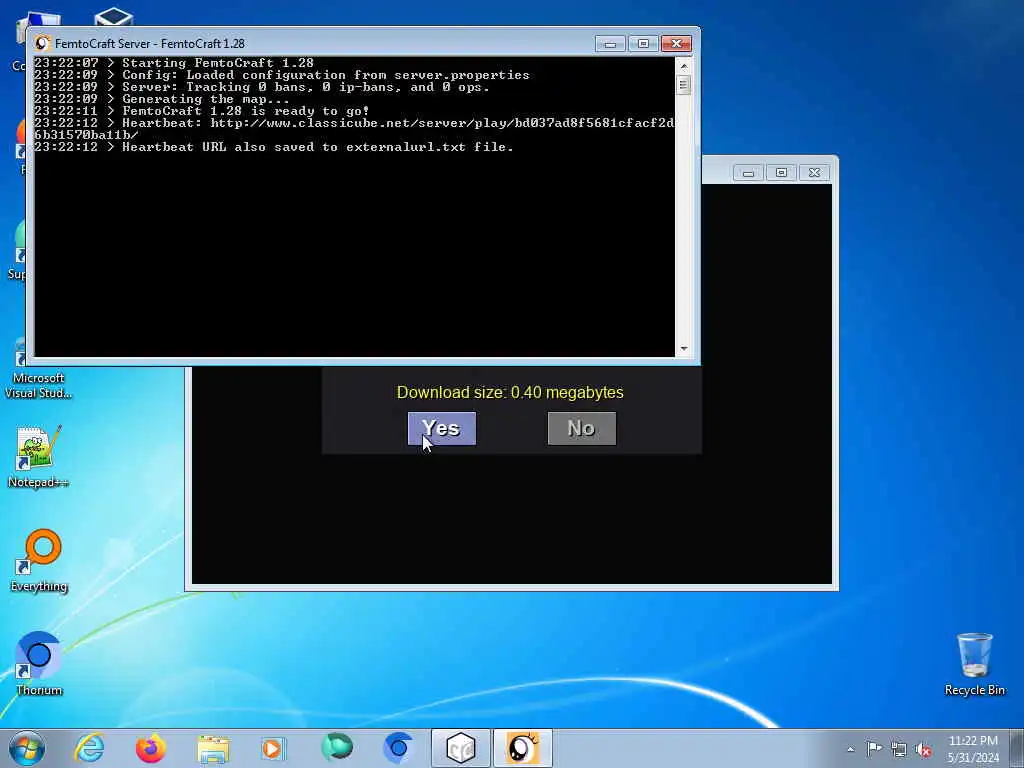This screenshot has width=1024, height=768.
Task: Switch to the ClassiCube client taskbar item
Action: click(x=460, y=748)
